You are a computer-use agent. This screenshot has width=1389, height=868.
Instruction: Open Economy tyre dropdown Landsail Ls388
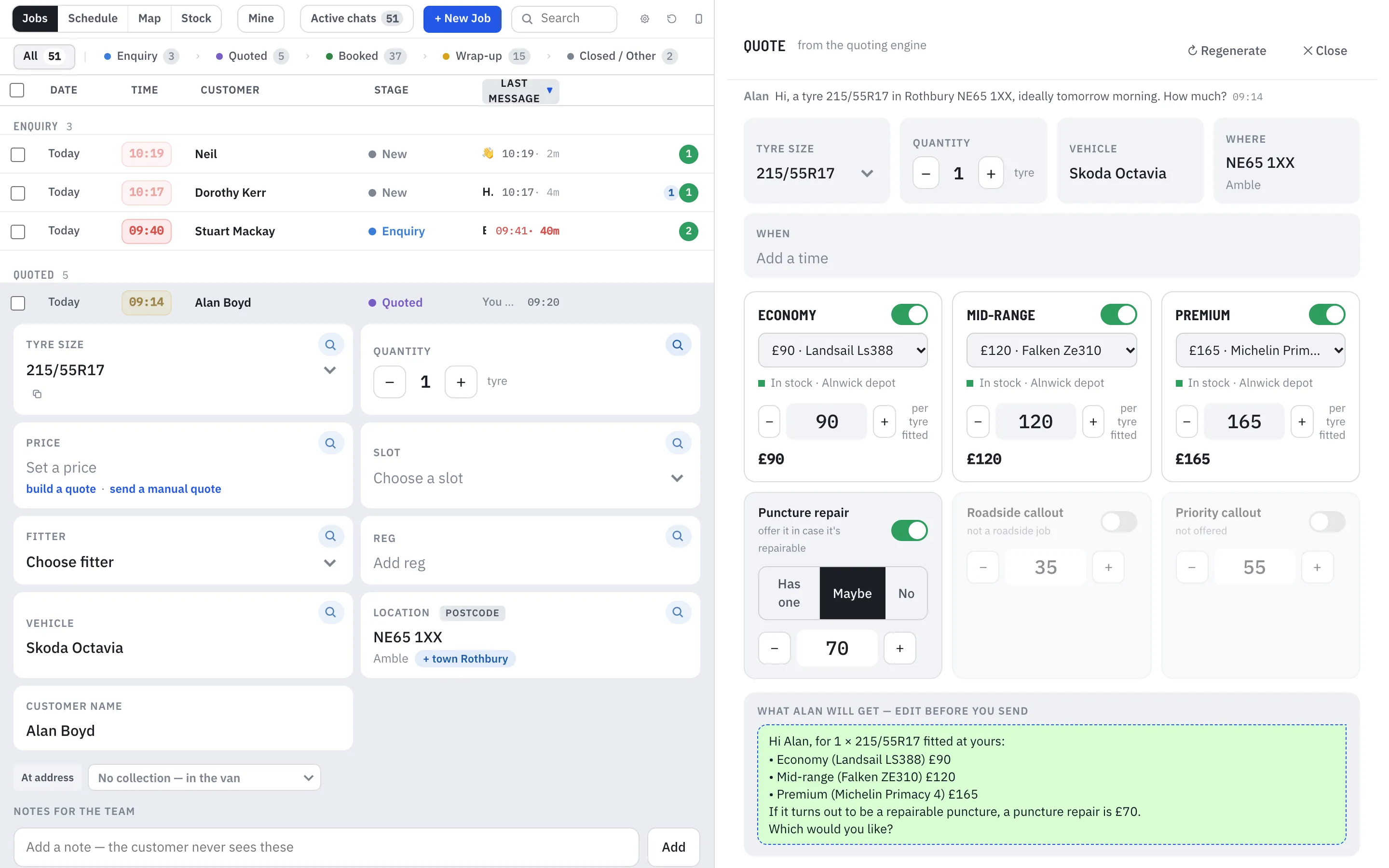coord(843,350)
